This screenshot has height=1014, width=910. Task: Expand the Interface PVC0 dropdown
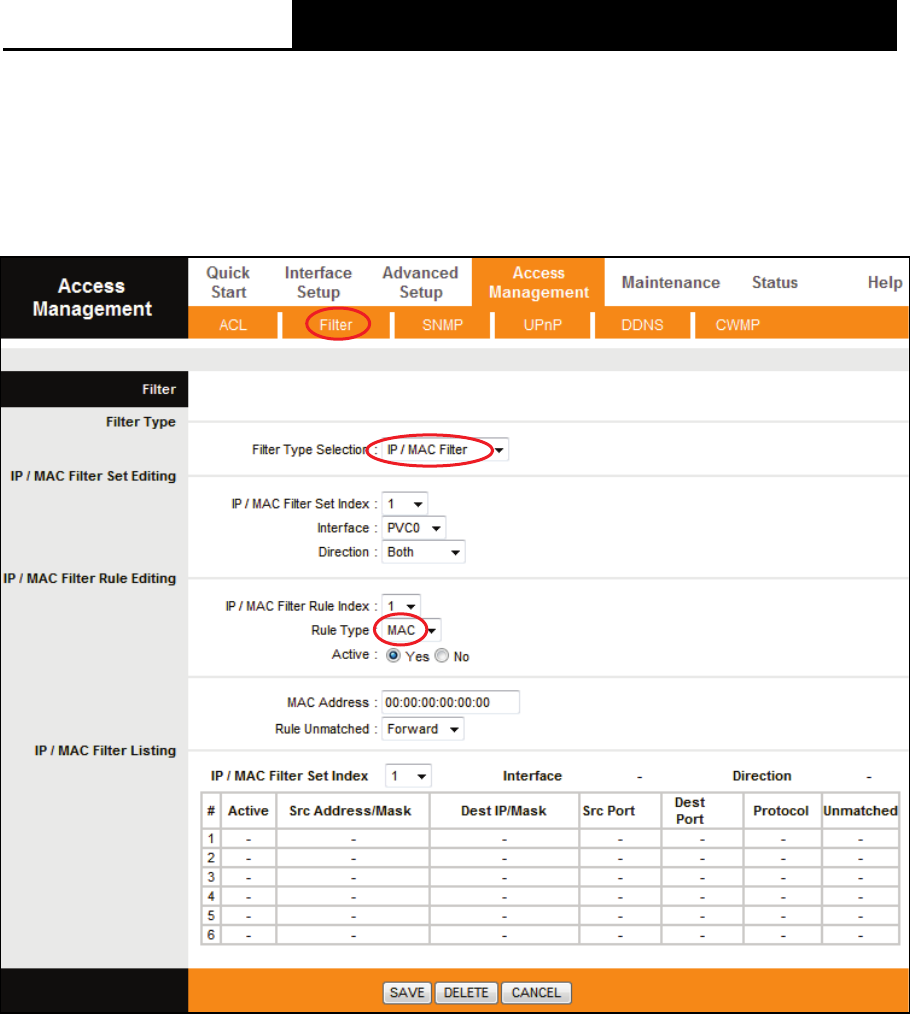coord(414,528)
